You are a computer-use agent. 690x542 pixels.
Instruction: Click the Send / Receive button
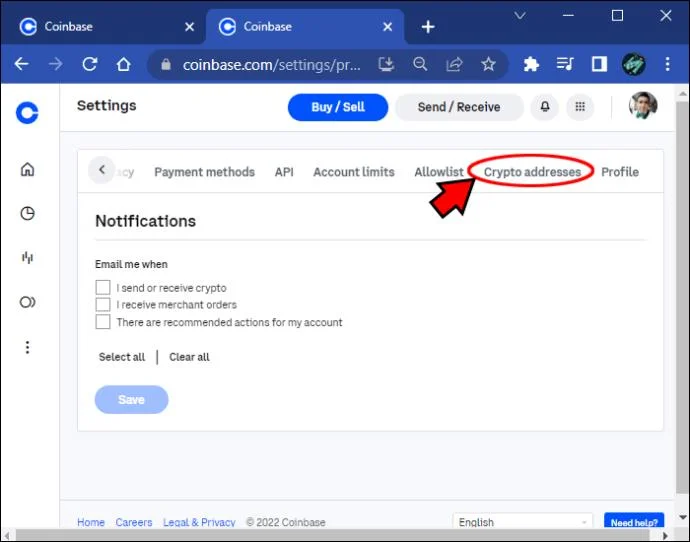459,107
